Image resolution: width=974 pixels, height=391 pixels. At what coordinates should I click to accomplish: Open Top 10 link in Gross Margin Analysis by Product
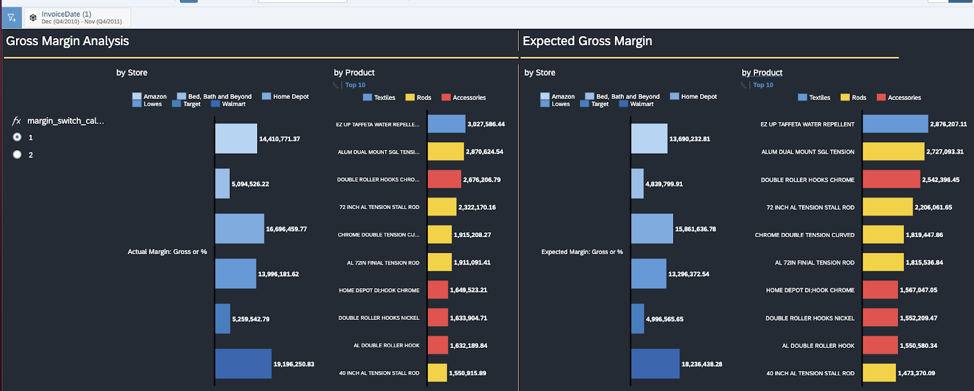pyautogui.click(x=355, y=85)
